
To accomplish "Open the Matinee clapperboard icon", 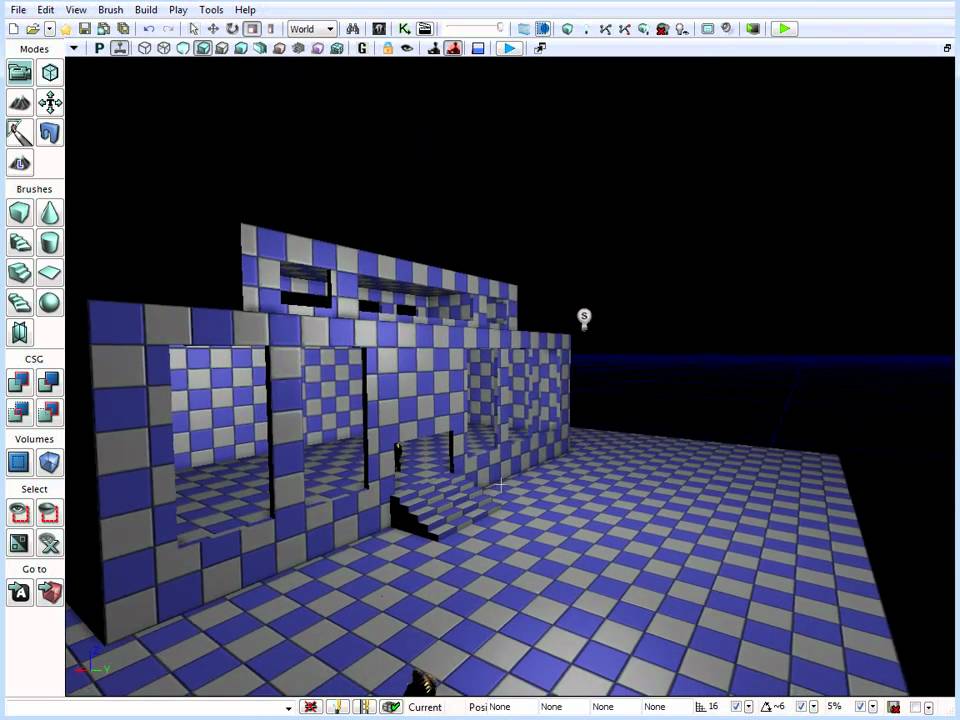I will 424,29.
